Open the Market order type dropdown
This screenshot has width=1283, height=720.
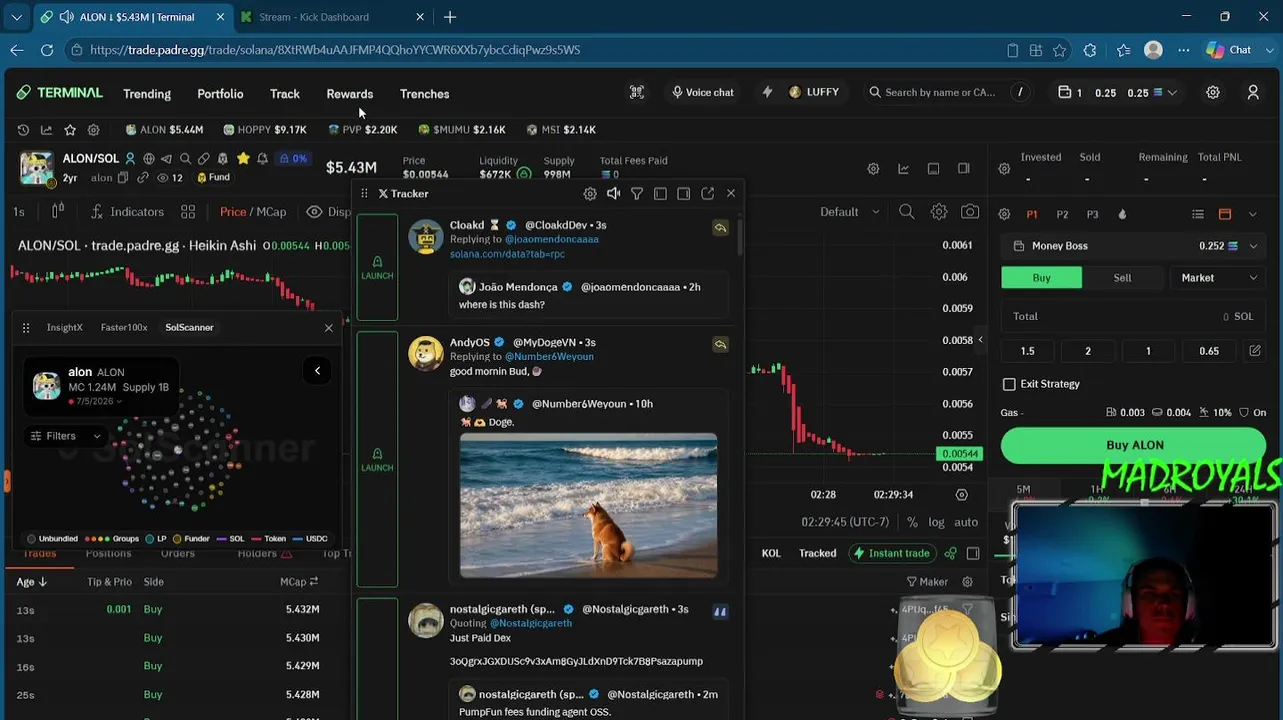1217,278
